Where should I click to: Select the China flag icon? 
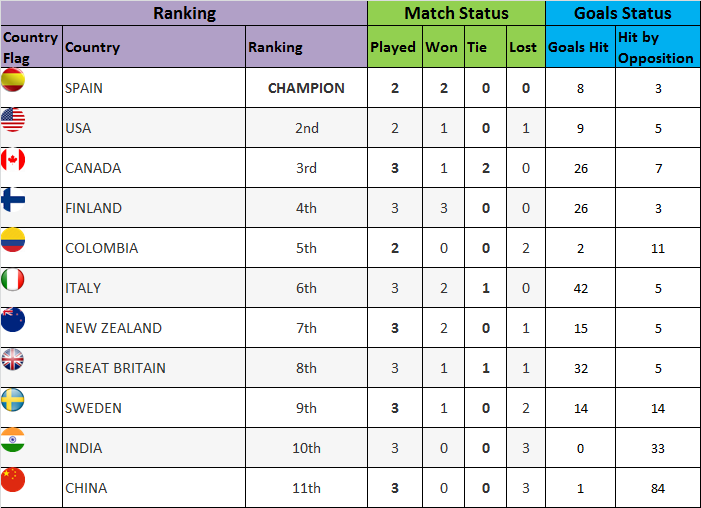click(13, 480)
